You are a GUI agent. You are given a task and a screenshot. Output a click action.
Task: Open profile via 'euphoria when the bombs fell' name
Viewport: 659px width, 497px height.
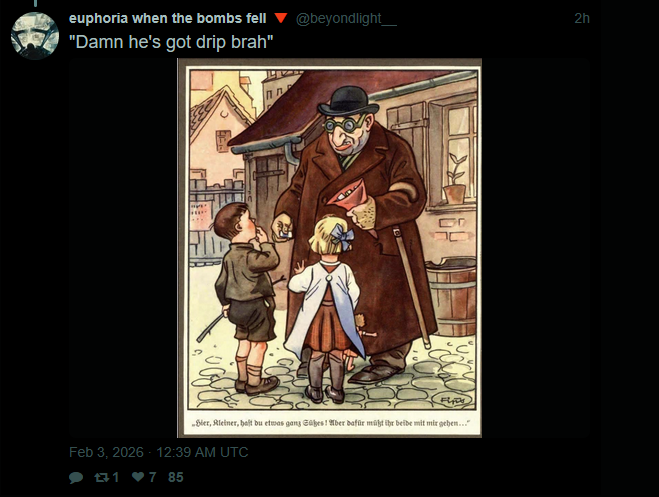point(167,18)
